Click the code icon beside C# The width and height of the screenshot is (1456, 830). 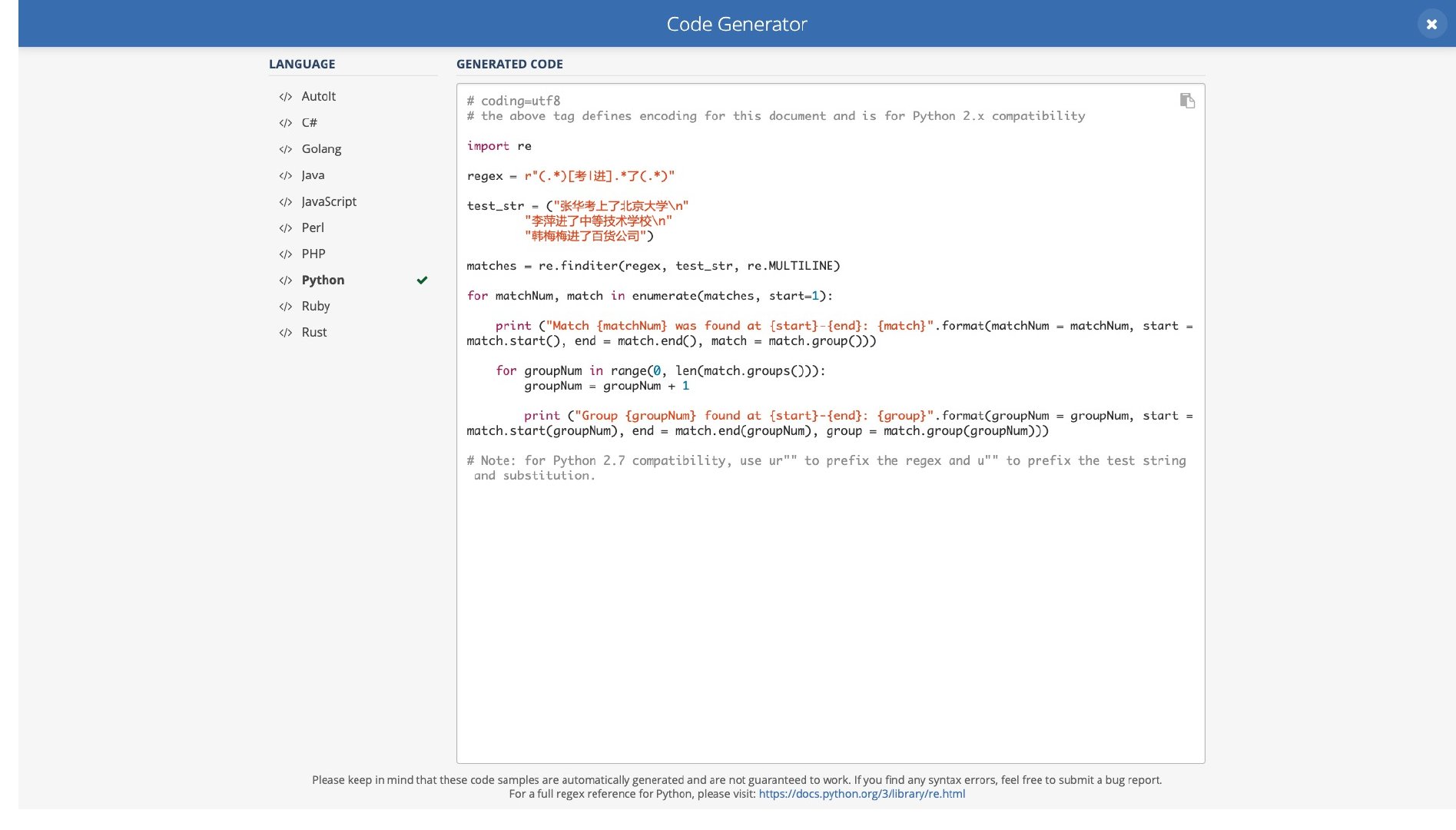286,123
